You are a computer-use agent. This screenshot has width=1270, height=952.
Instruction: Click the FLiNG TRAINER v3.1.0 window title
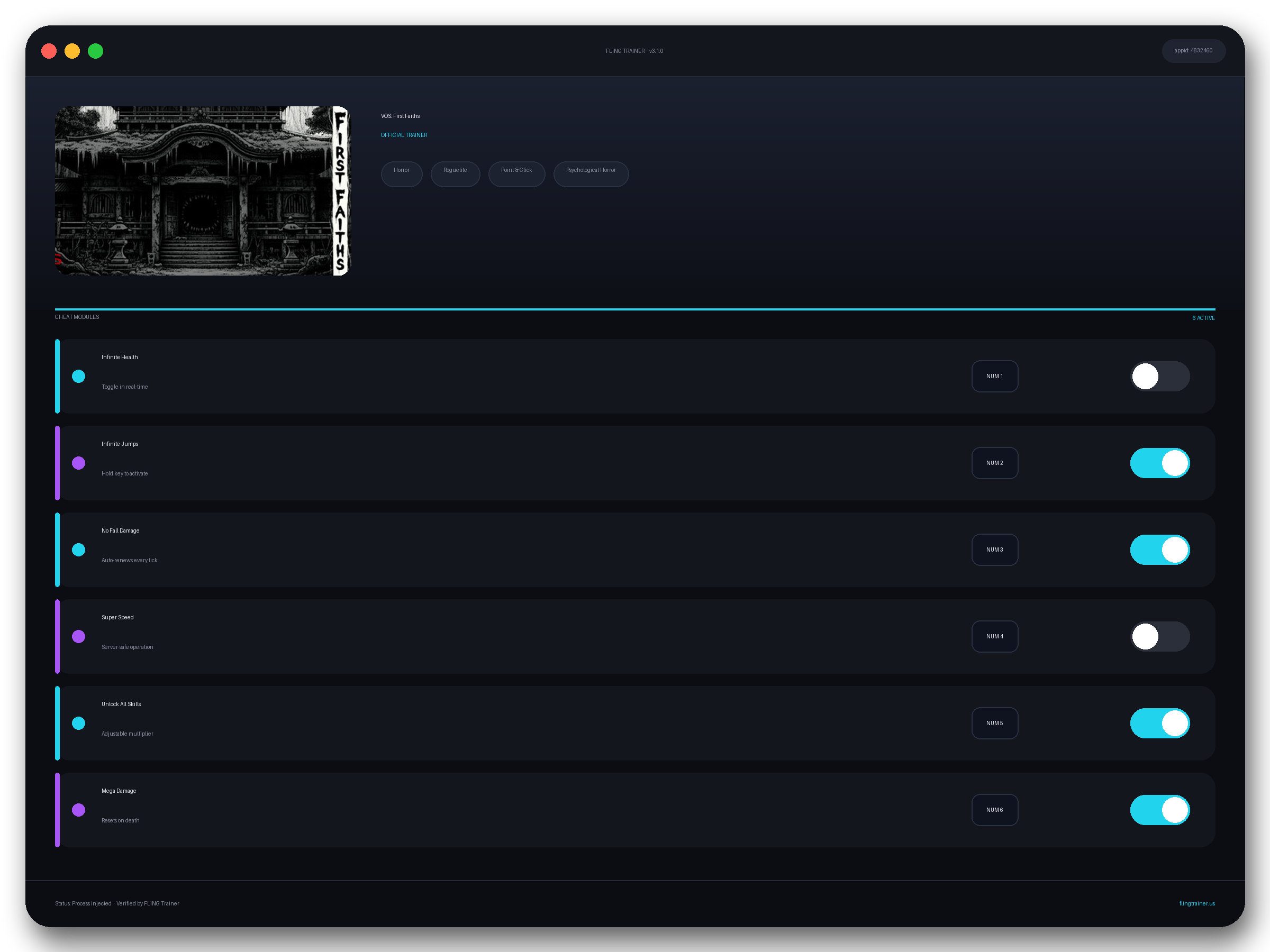[634, 50]
